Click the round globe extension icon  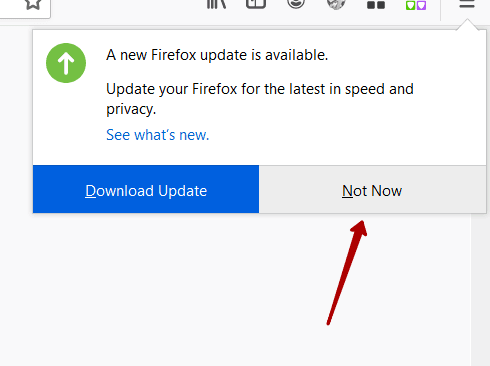(x=336, y=4)
